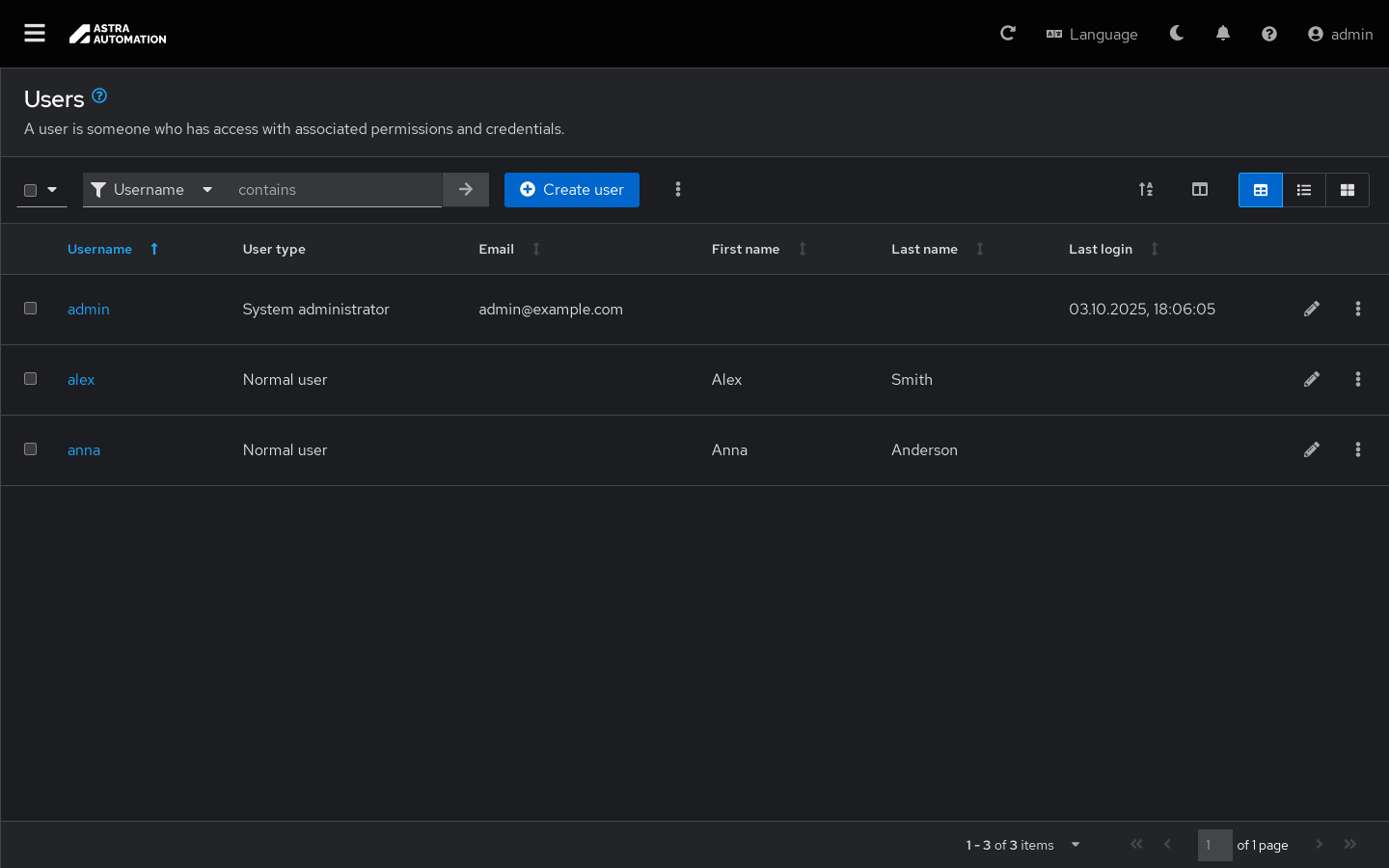This screenshot has height=868, width=1389.
Task: Check the box next to user anna
Action: tap(31, 449)
